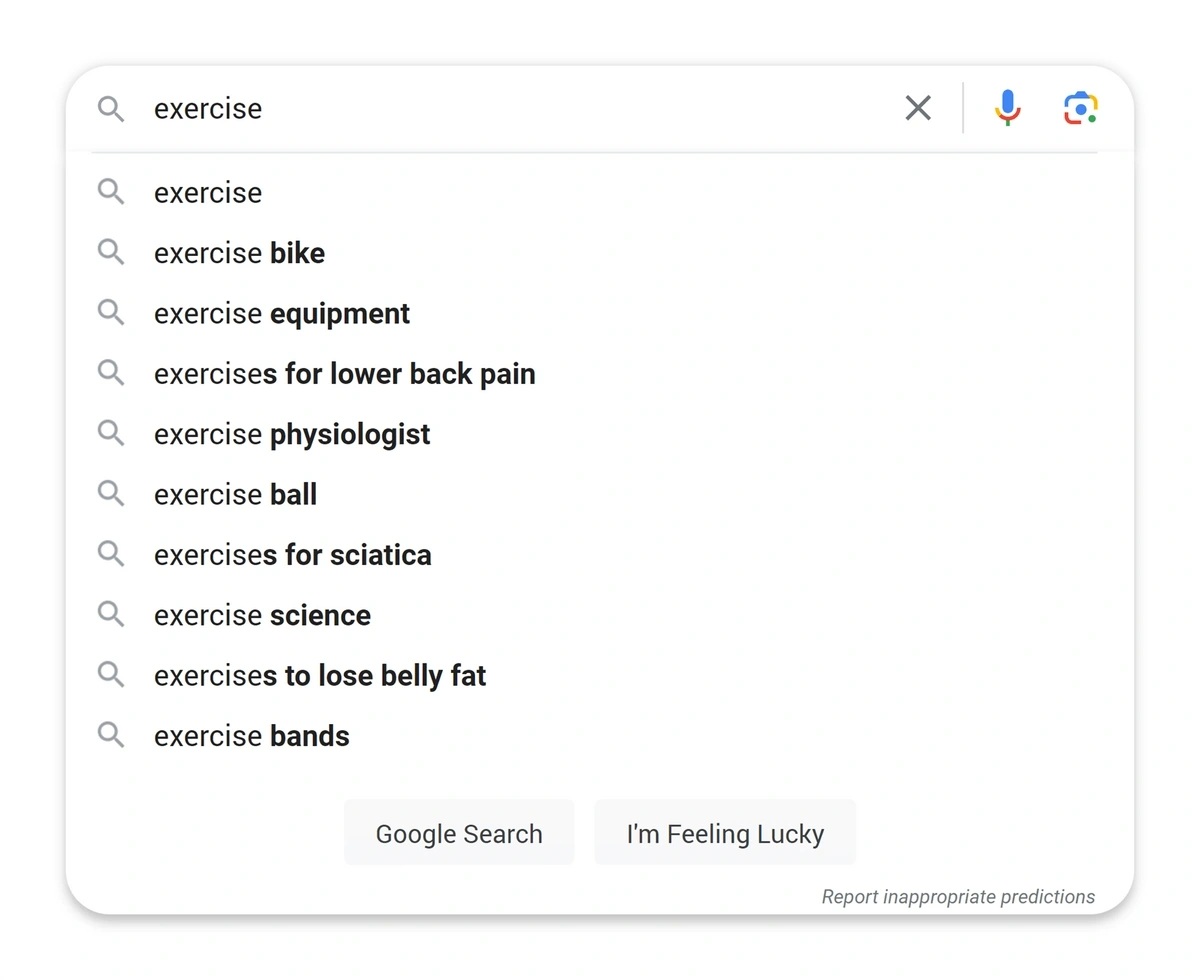Click the search icon beside "exercise bike"
The width and height of the screenshot is (1200, 980).
pyautogui.click(x=111, y=252)
